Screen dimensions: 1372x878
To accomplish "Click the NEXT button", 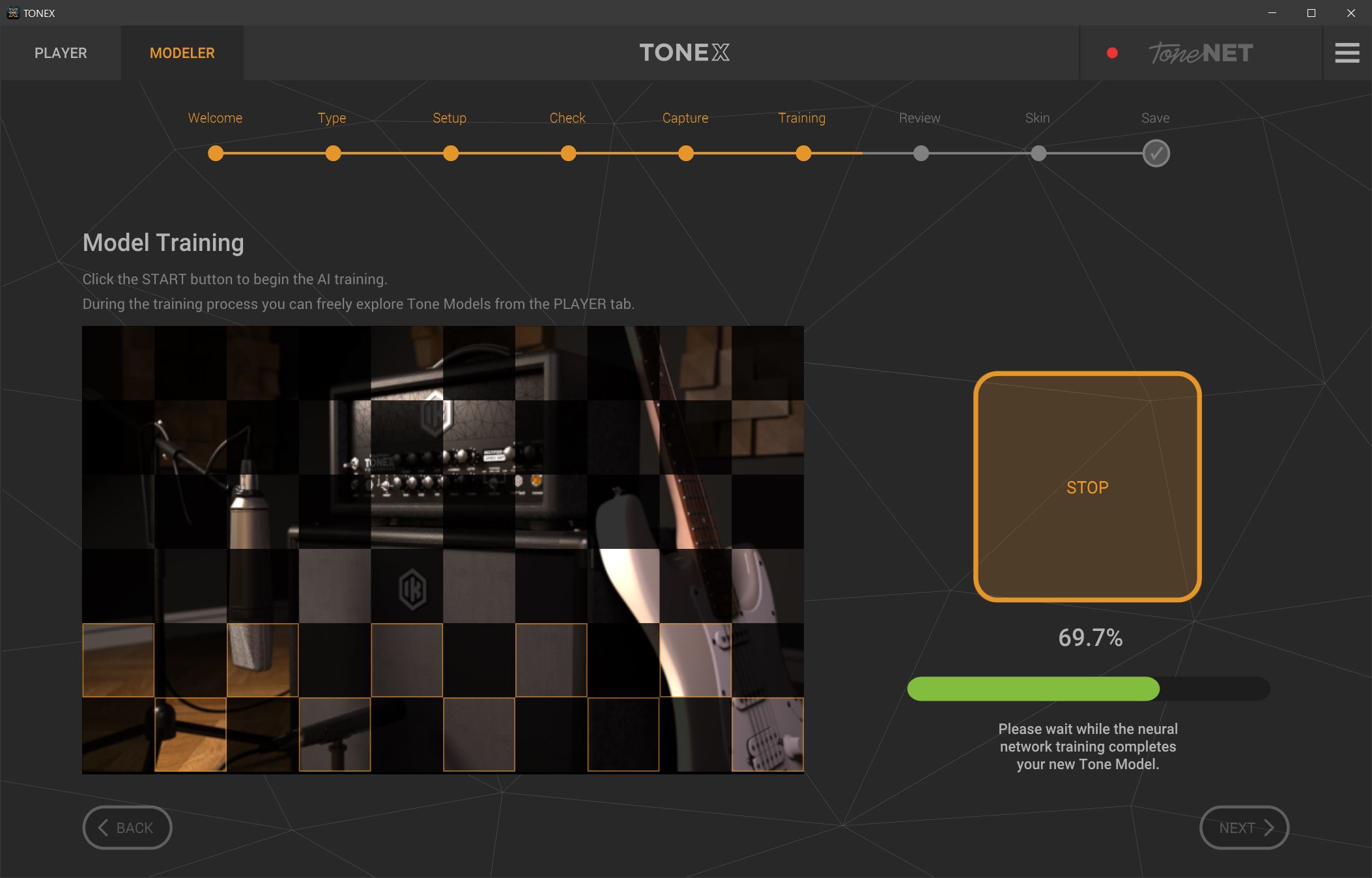I will (1244, 828).
